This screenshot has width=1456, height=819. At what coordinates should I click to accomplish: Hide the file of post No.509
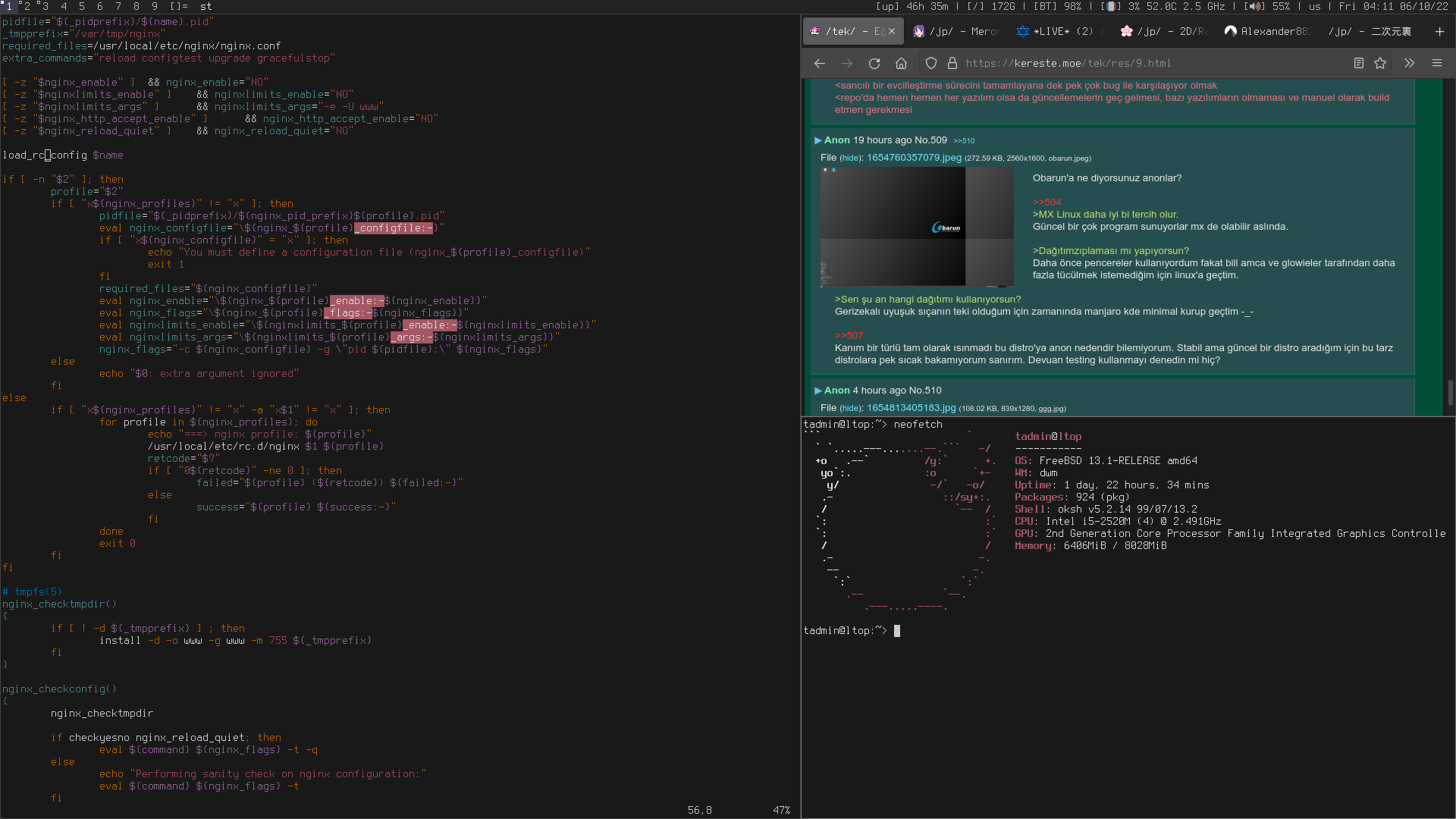851,158
